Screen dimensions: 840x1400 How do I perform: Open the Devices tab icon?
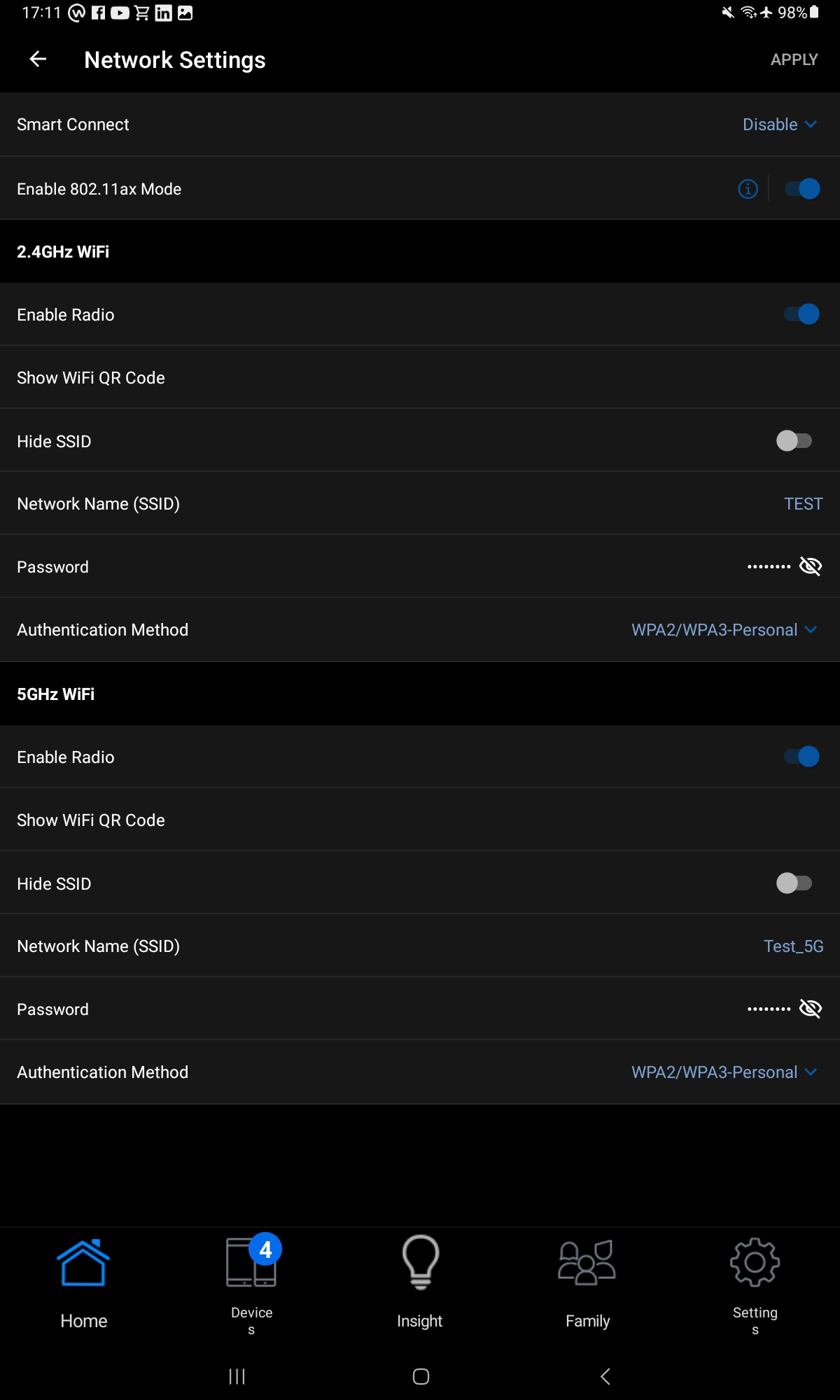[x=251, y=1263]
